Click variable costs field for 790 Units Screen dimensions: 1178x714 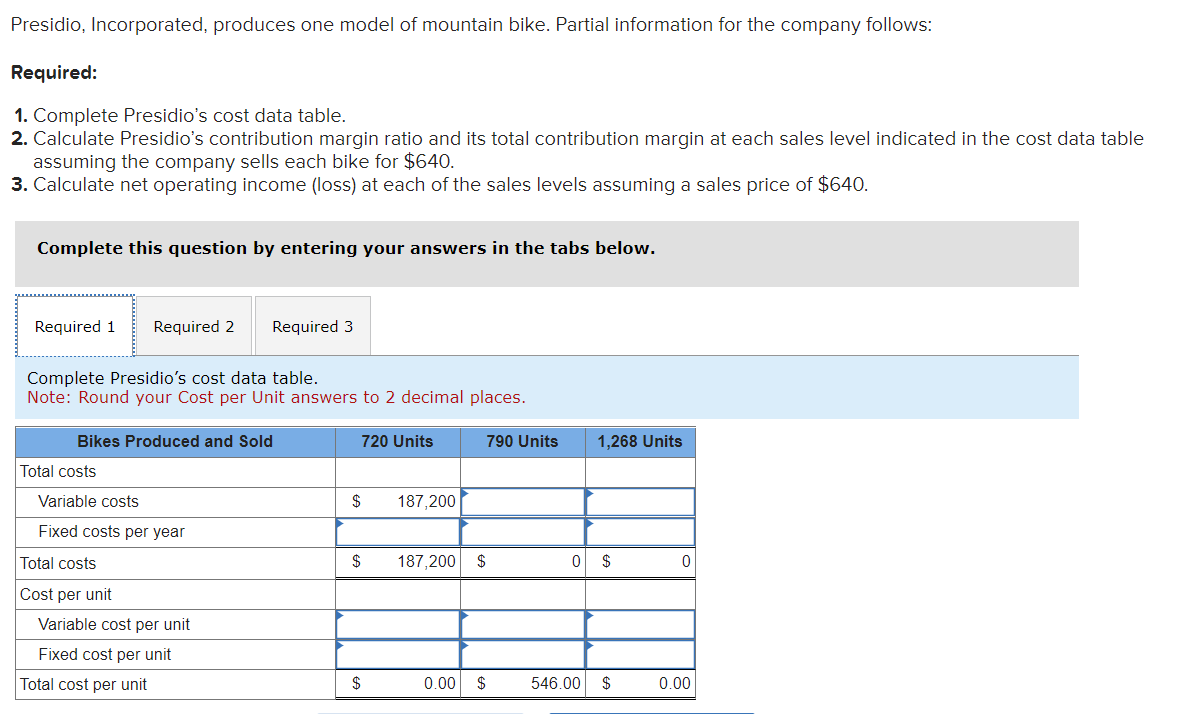[523, 502]
